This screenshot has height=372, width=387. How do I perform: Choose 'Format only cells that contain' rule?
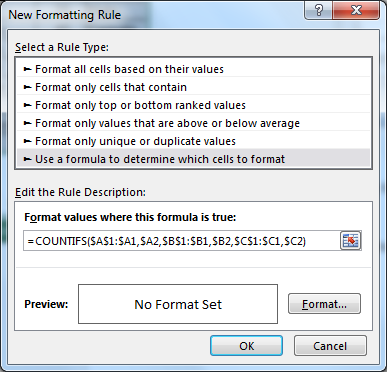point(193,87)
